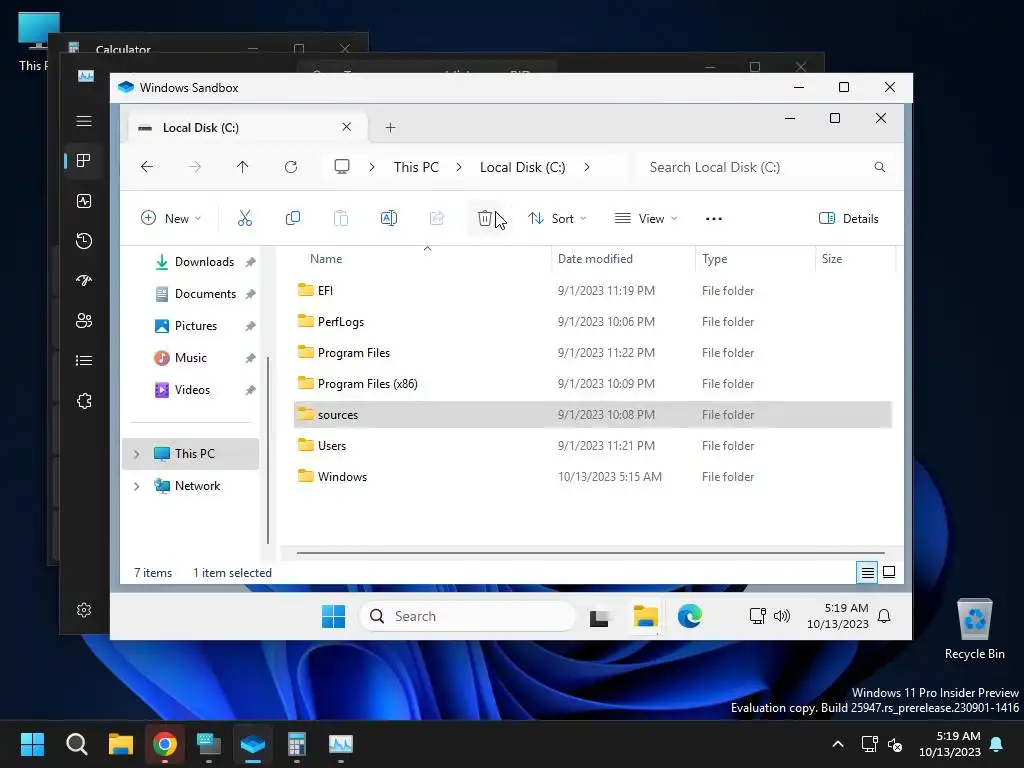Click the navigation pane vertical scrollbar

(x=268, y=451)
